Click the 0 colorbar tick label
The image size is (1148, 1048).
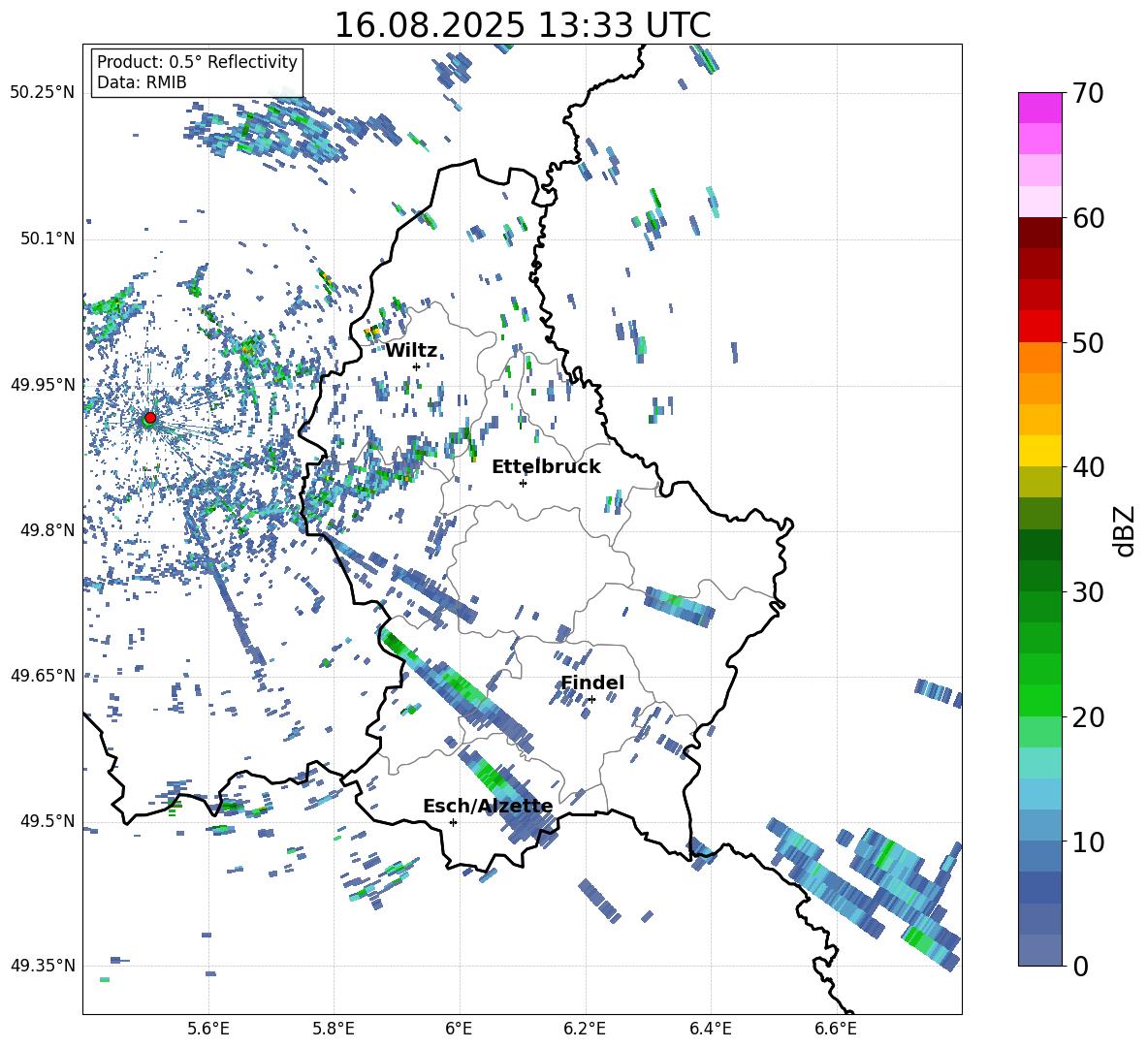[1080, 966]
